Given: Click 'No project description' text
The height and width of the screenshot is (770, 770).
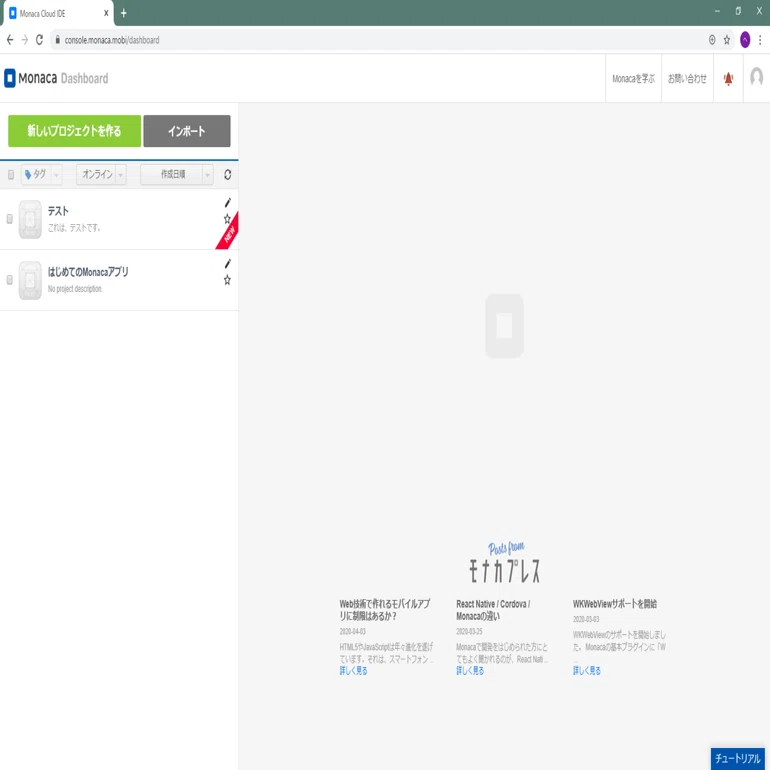Looking at the screenshot, I should coord(75,289).
